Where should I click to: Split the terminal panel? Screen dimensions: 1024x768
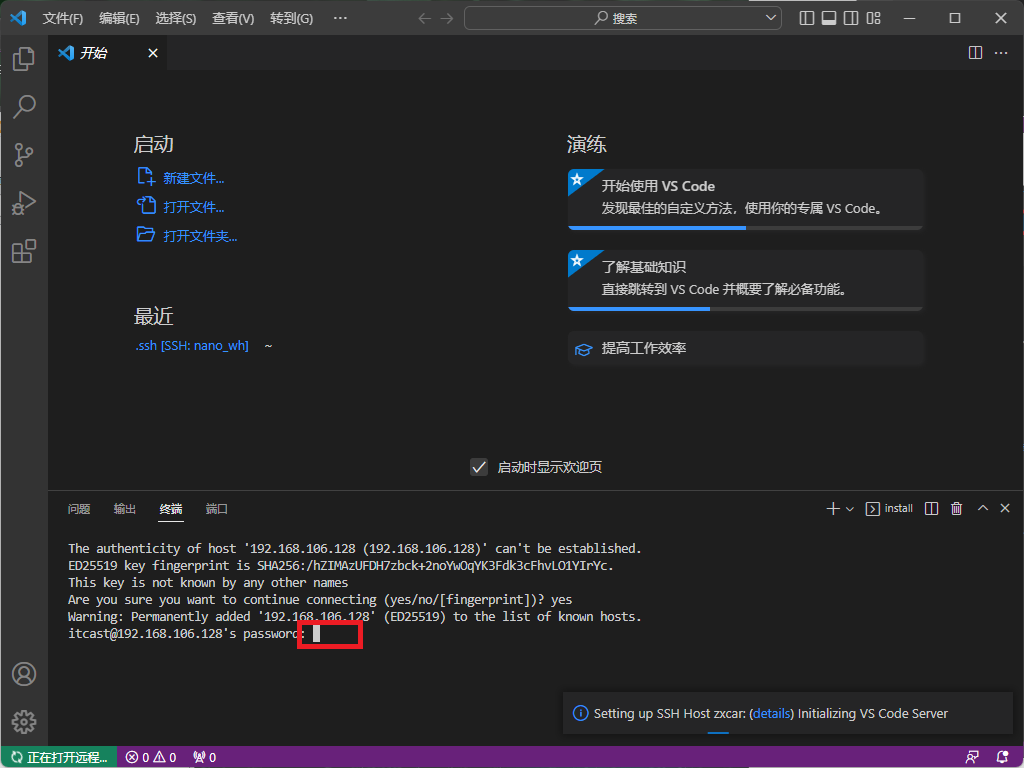click(x=932, y=509)
